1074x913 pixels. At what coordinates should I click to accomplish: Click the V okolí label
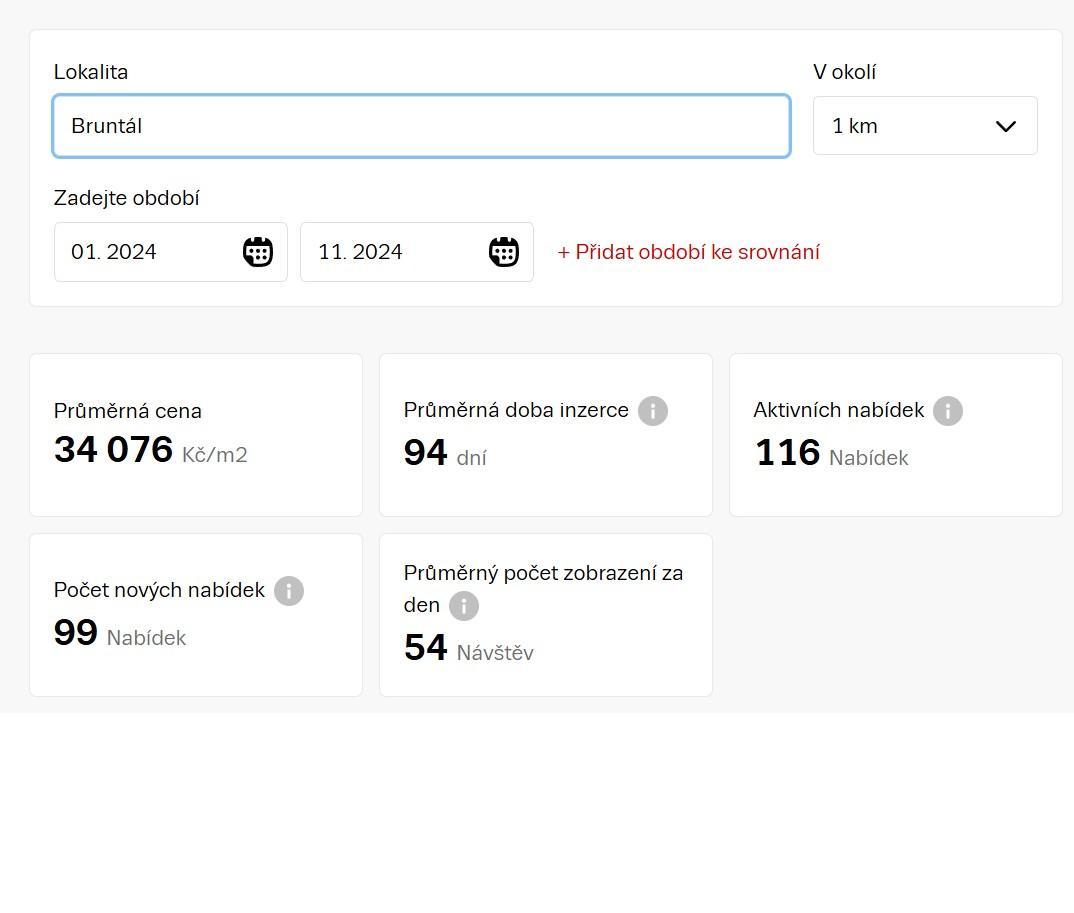click(845, 72)
